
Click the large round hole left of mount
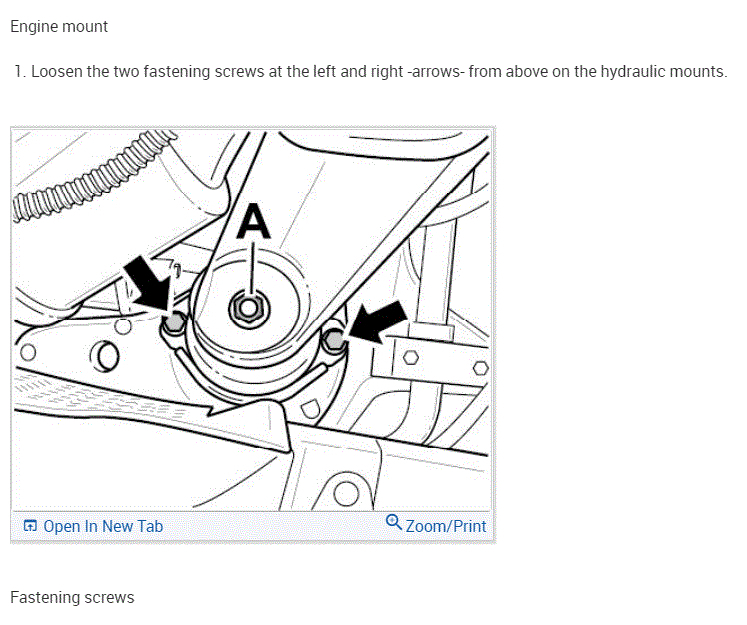pos(105,356)
